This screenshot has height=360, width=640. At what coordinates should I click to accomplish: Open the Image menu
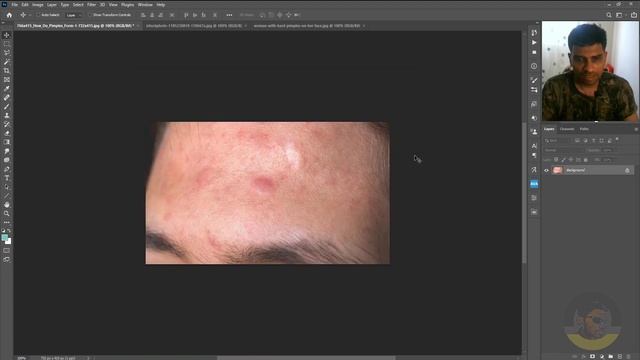point(38,5)
